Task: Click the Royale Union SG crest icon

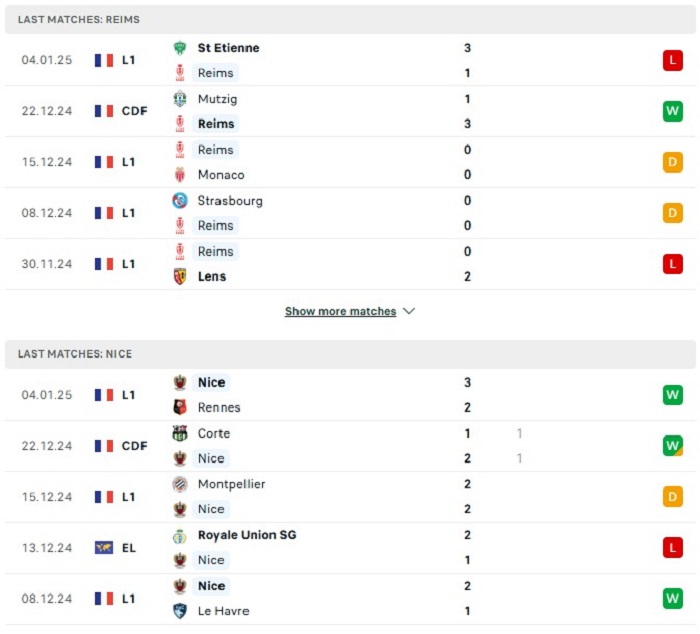Action: click(180, 536)
